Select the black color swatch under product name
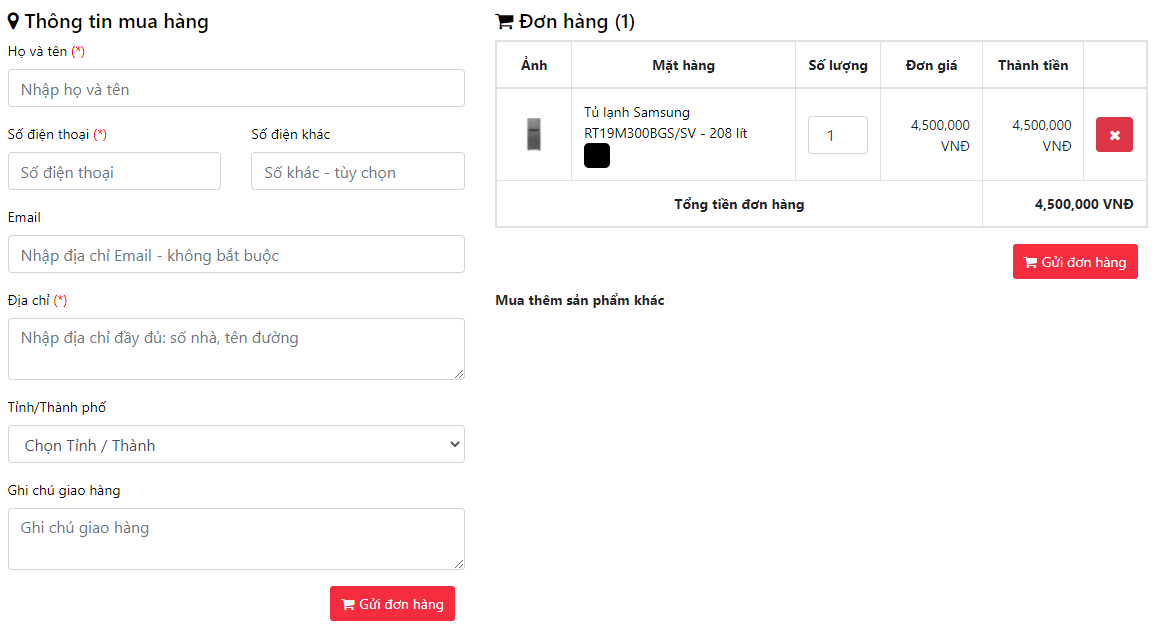 coord(597,156)
